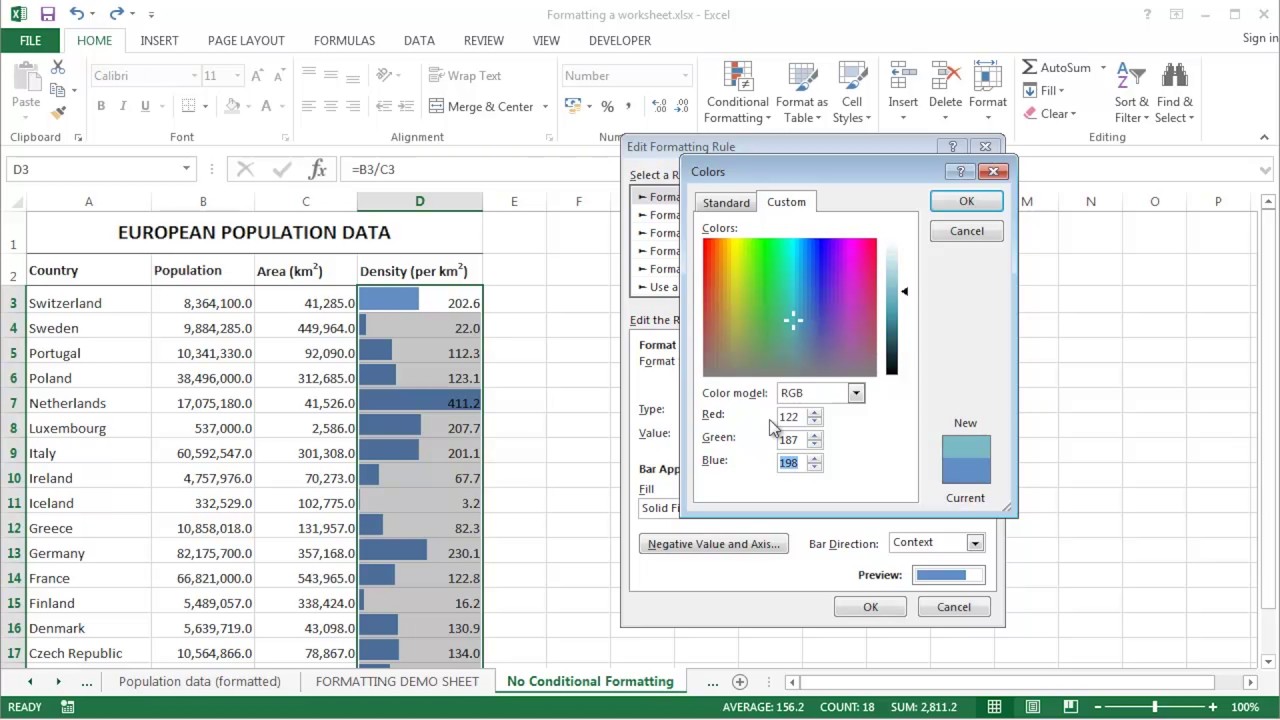Expand the AutoSum dropdown arrow
This screenshot has height=720, width=1280.
(x=1103, y=68)
